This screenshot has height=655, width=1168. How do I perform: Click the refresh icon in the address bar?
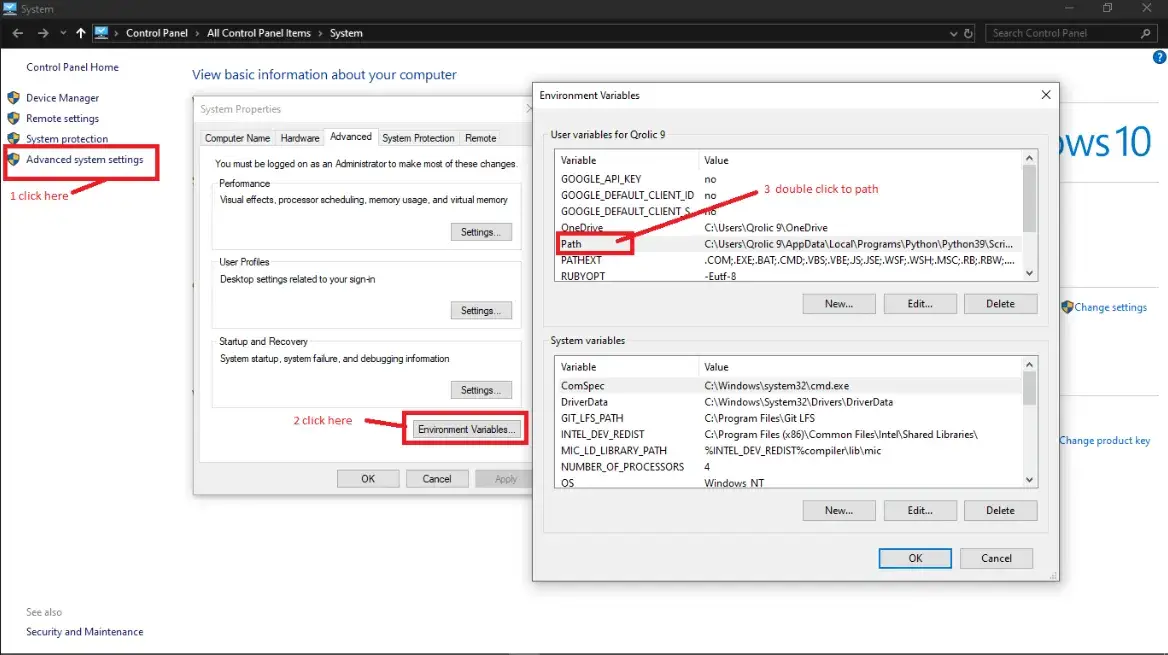click(968, 33)
